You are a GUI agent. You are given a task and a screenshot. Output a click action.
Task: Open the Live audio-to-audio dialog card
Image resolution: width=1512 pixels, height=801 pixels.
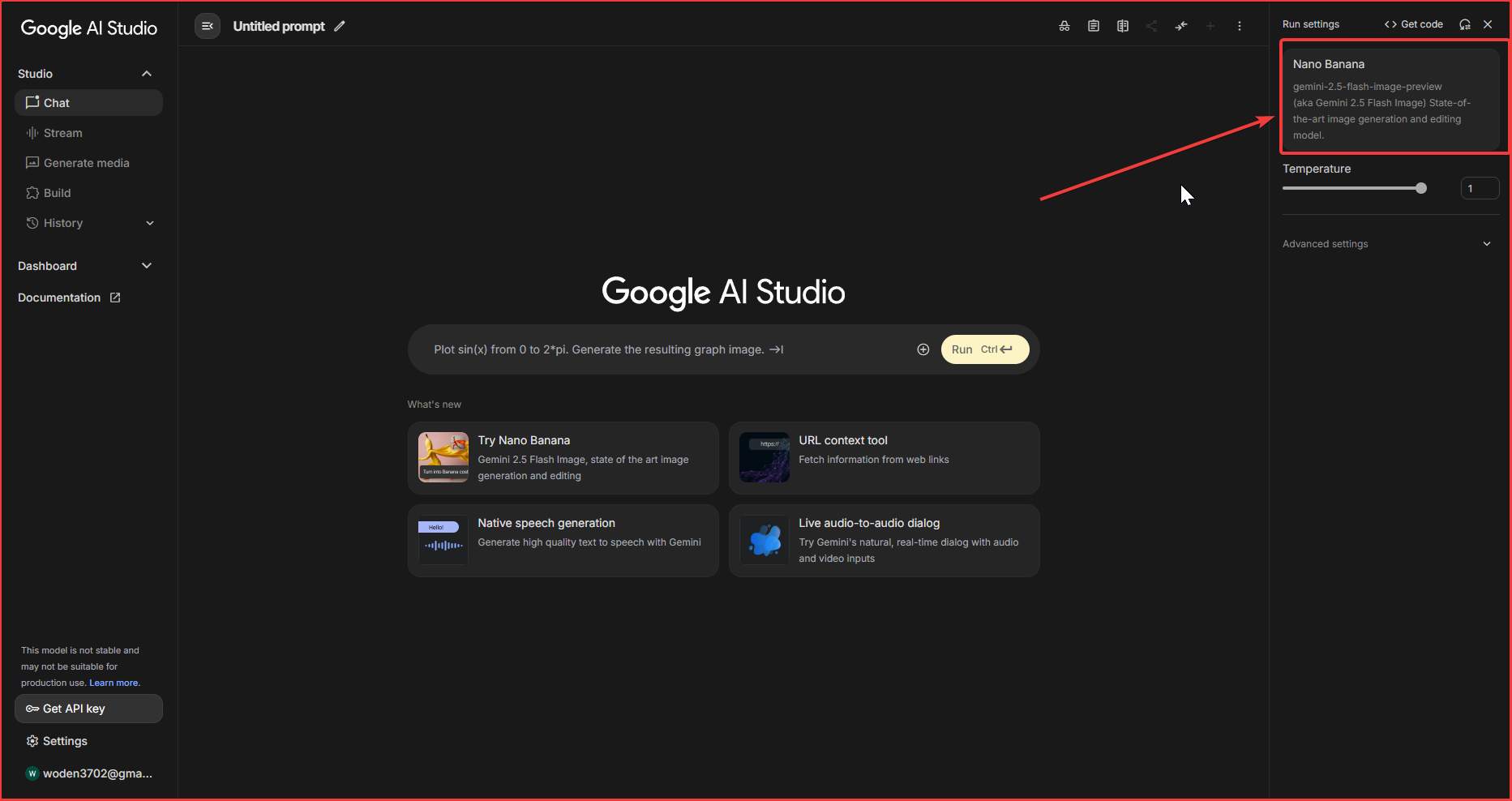click(x=884, y=541)
